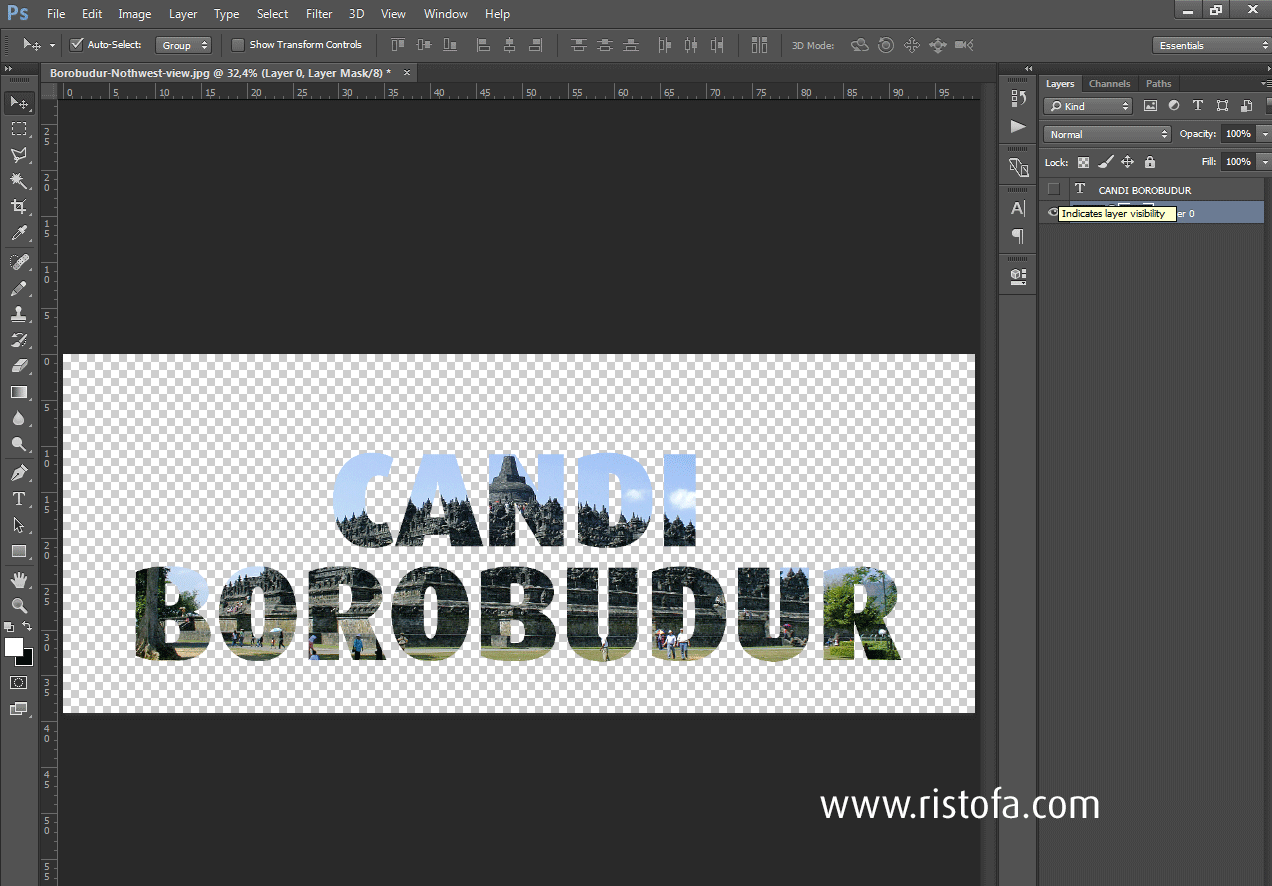The image size is (1272, 886).
Task: Enable Show Transform Controls
Action: tap(238, 44)
